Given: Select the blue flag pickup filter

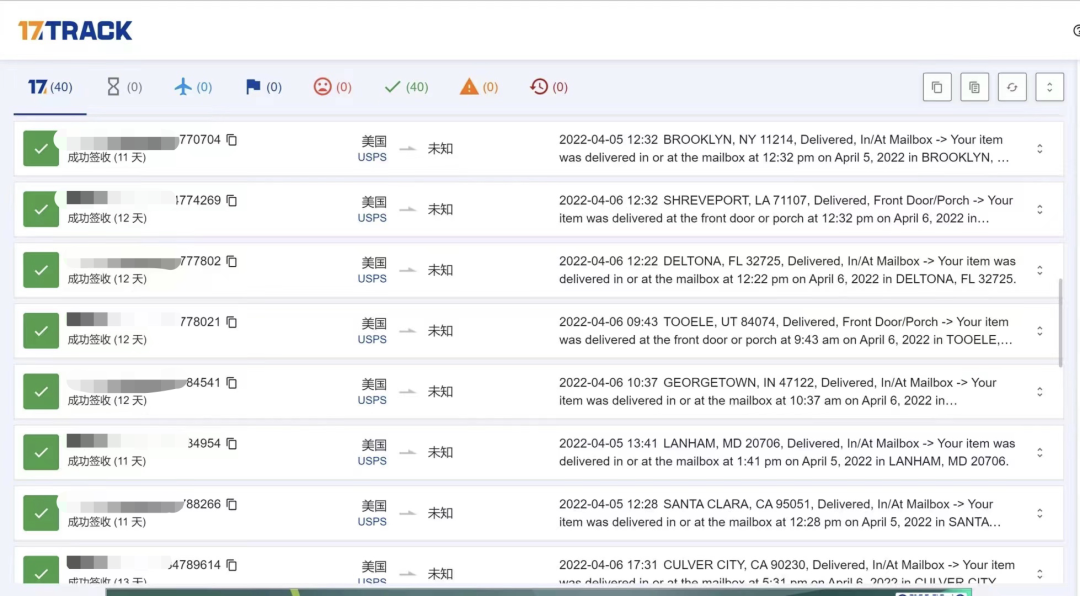Looking at the screenshot, I should pyautogui.click(x=263, y=87).
